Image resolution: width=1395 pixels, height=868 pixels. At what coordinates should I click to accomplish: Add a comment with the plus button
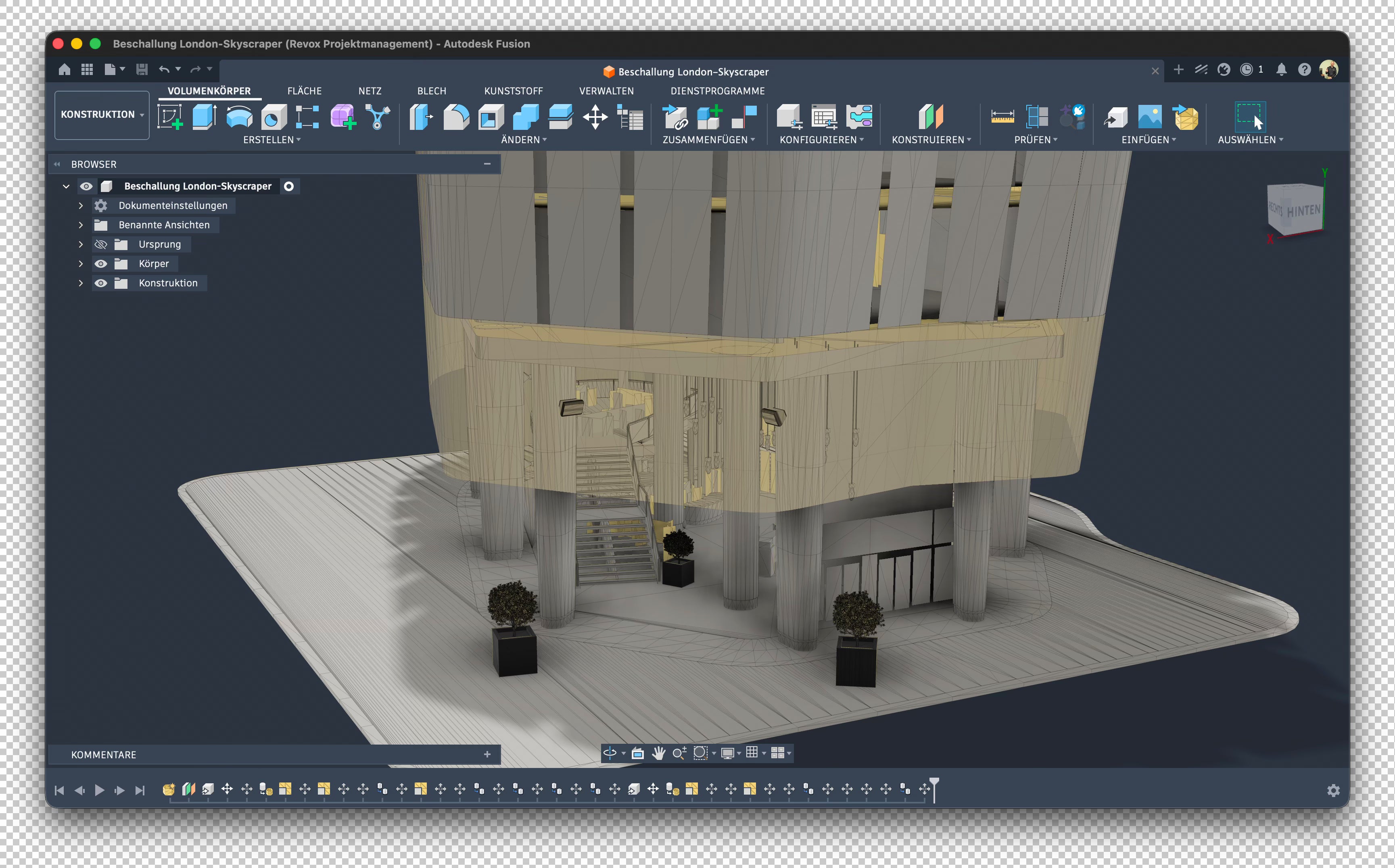(x=487, y=754)
